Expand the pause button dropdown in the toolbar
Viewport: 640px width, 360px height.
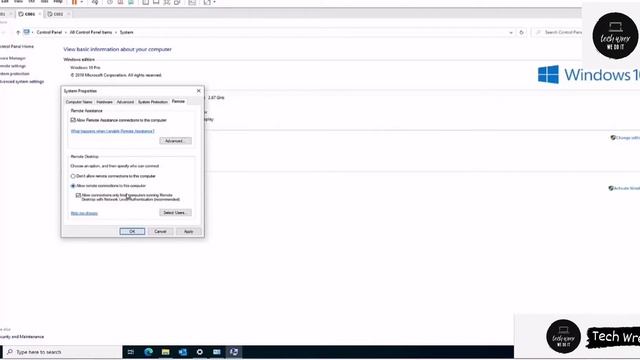[x=82, y=2]
